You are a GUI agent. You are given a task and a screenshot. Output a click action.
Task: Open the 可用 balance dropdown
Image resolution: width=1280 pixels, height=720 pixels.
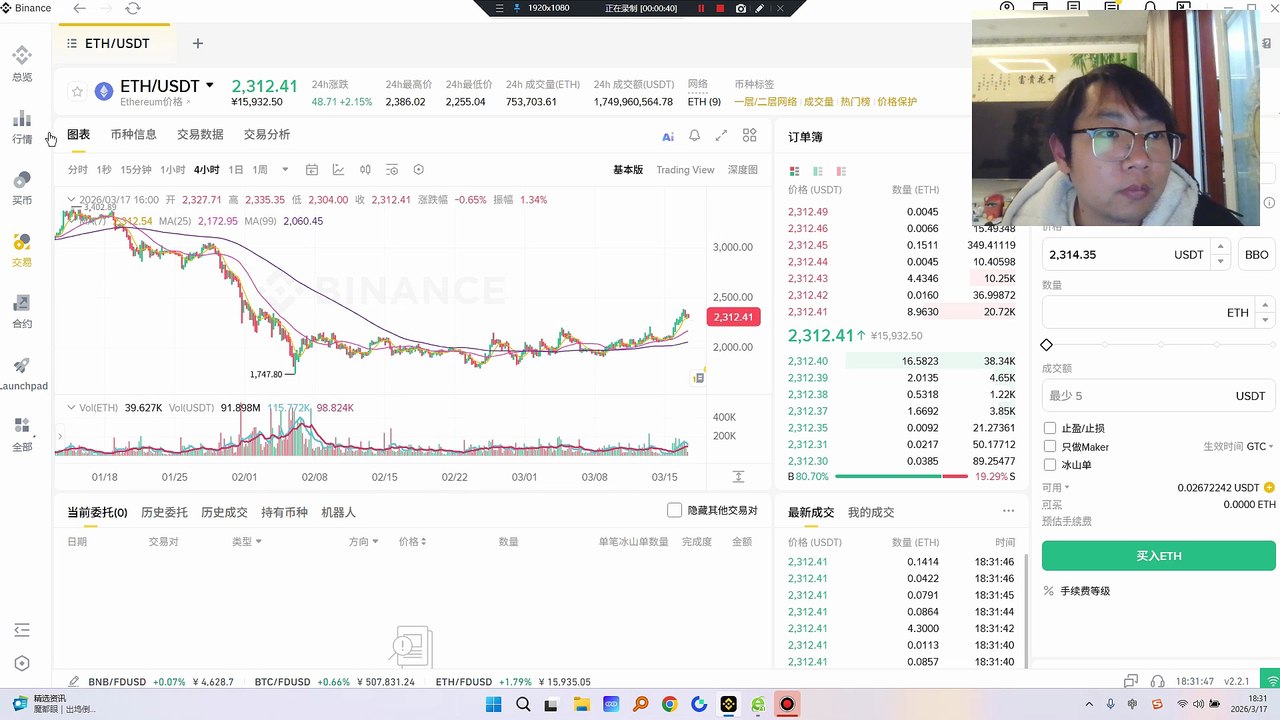[x=1055, y=488]
